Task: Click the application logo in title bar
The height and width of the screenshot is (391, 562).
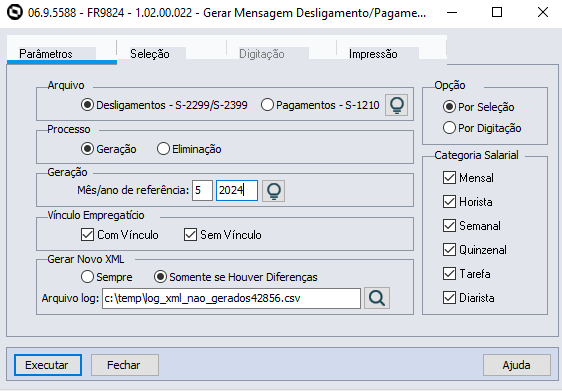Action: (x=15, y=13)
